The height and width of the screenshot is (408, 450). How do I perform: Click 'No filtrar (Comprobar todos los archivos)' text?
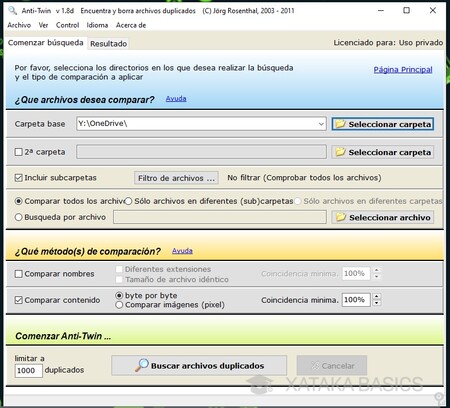pyautogui.click(x=304, y=178)
